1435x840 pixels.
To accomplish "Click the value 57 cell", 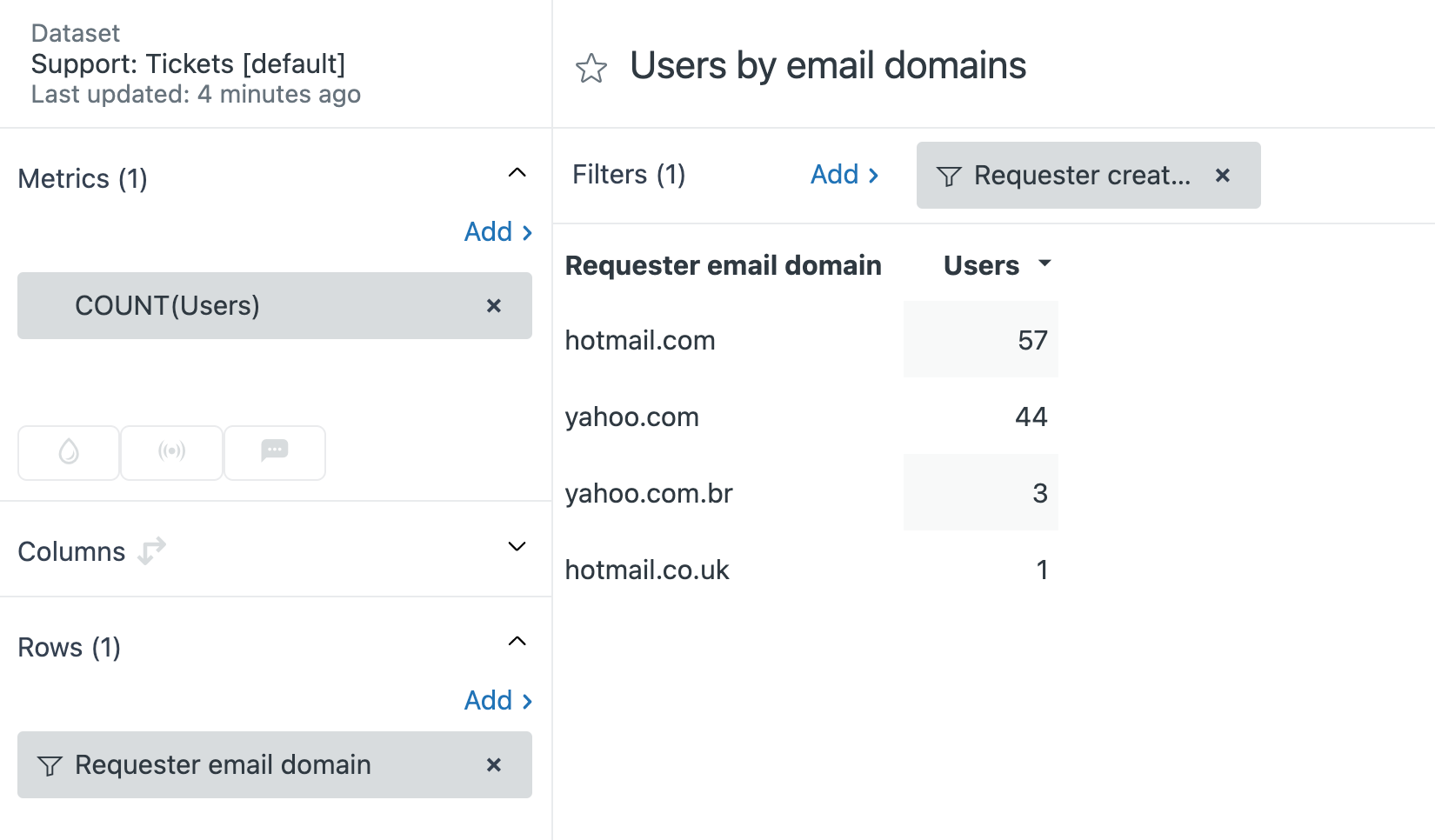I will pos(981,339).
